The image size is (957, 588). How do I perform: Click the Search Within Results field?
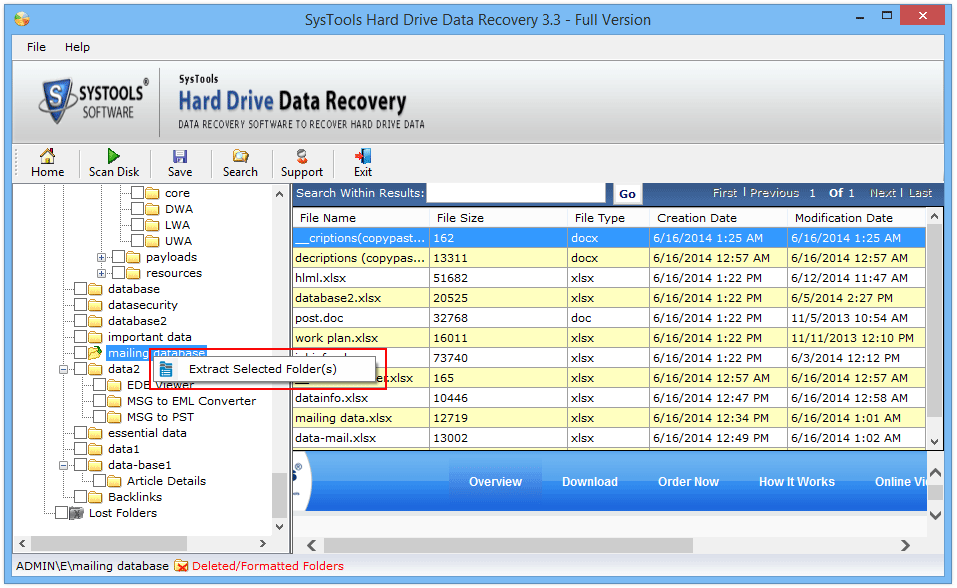click(x=516, y=193)
